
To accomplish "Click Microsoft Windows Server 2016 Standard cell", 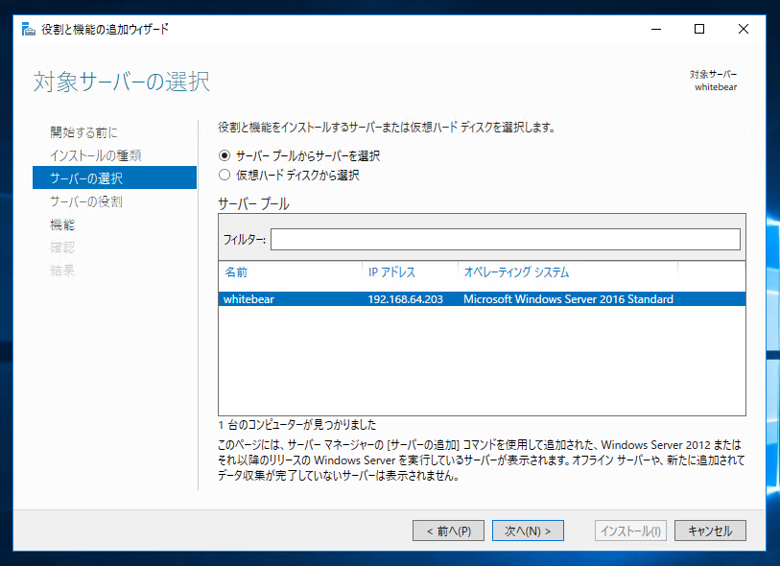I will coord(568,299).
